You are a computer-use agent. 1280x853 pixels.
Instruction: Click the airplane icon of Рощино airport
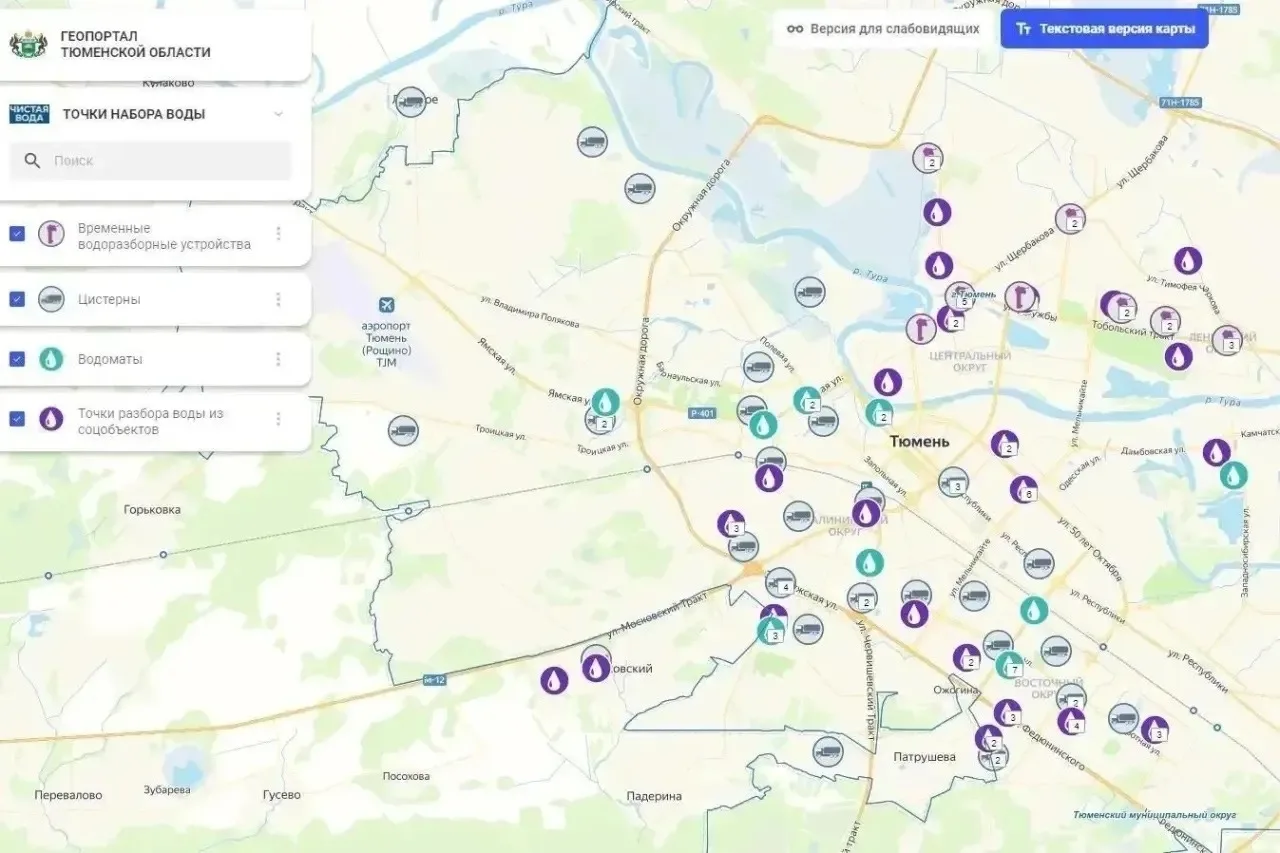386,305
